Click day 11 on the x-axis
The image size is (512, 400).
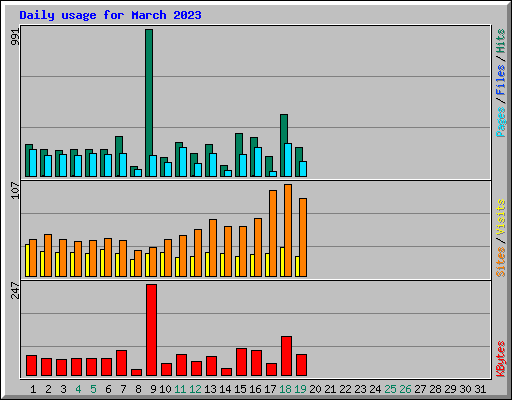(180, 389)
